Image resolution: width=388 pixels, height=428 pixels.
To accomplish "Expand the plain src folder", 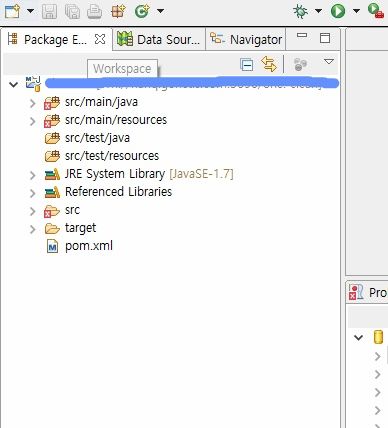I will click(32, 211).
